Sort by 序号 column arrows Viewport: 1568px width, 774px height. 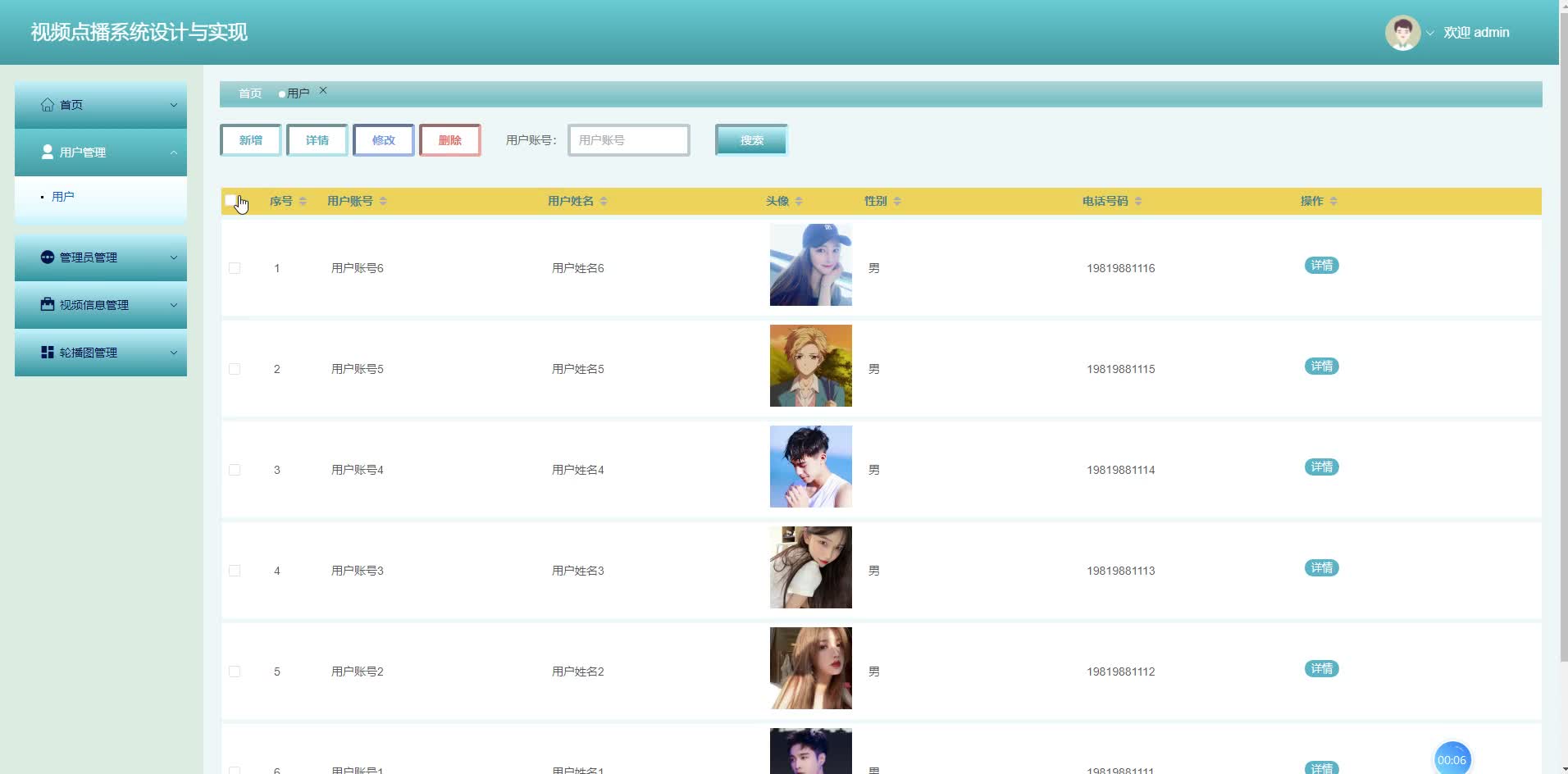pyautogui.click(x=303, y=201)
